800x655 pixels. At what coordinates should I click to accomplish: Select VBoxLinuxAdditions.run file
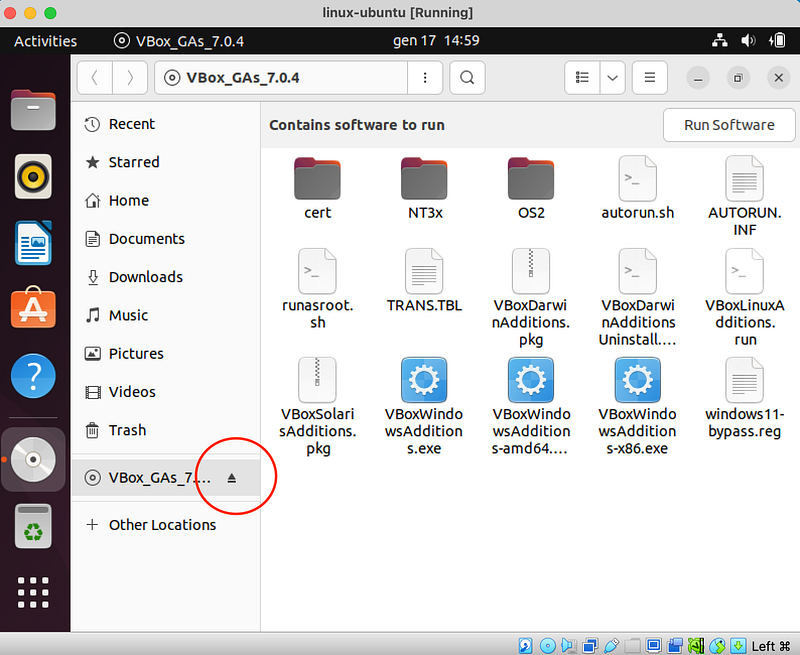[x=744, y=298]
